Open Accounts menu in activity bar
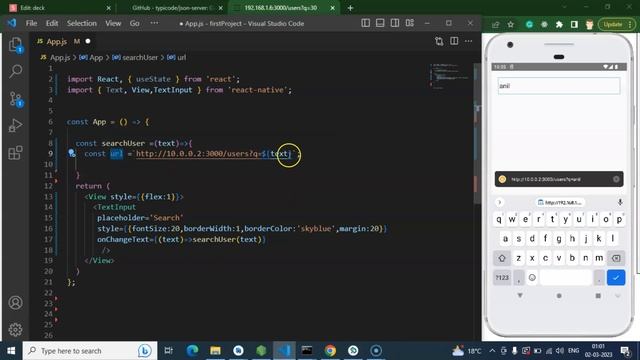This screenshot has height=360, width=640. point(16,303)
